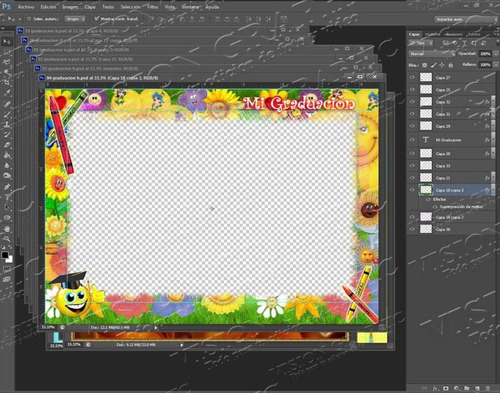Hide the Capa 30 layer
The image size is (500, 393).
click(412, 229)
